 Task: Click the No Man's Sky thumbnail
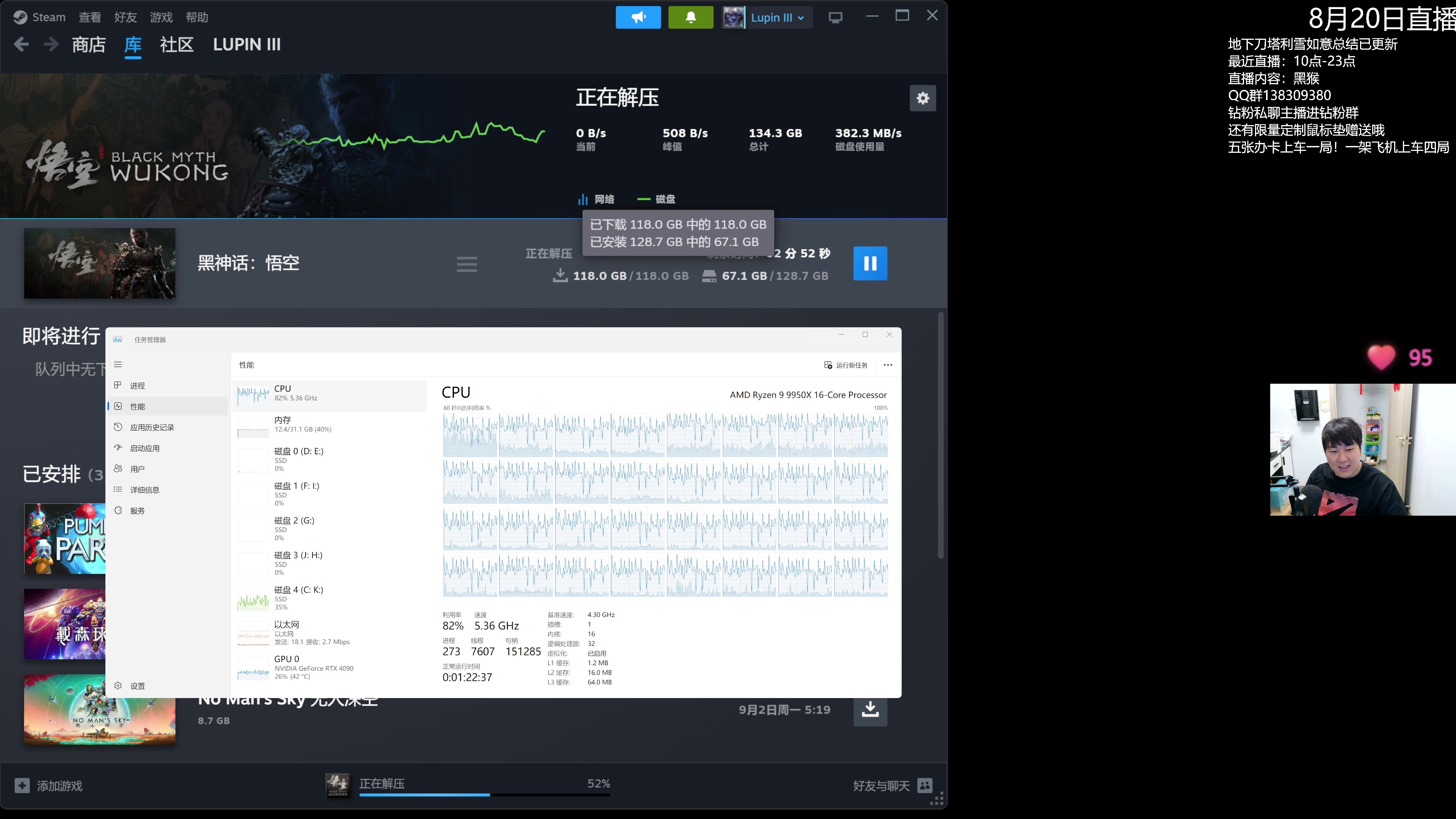99,709
